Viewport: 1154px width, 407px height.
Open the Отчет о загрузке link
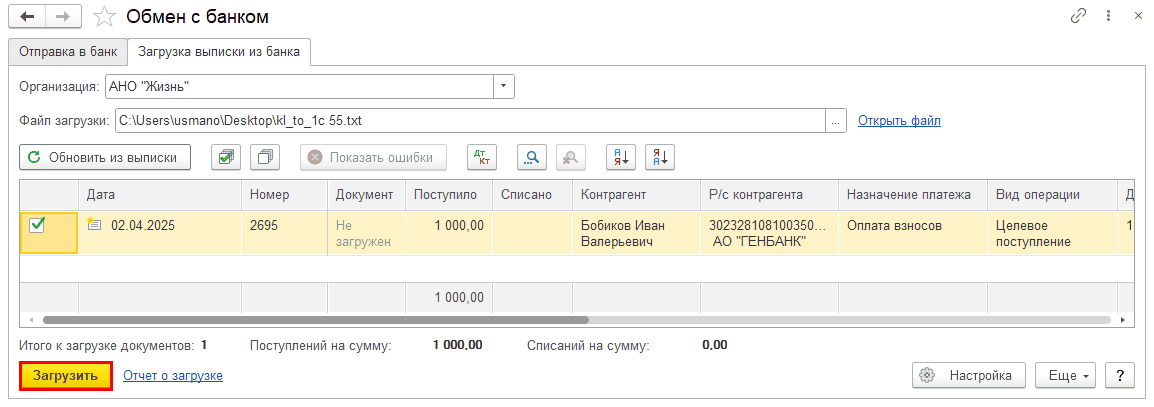(172, 375)
